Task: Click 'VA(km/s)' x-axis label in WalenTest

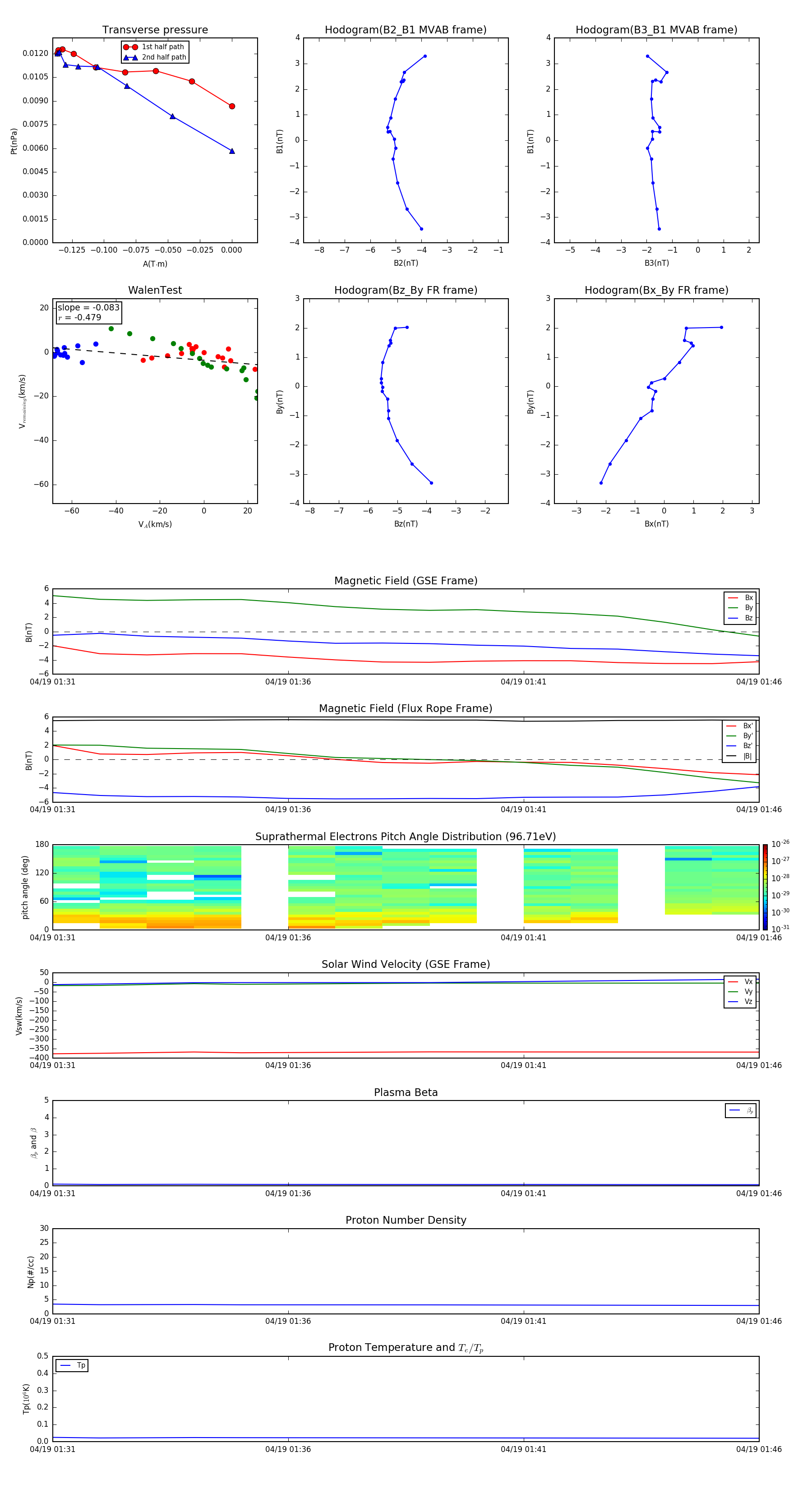Action: pos(155,524)
